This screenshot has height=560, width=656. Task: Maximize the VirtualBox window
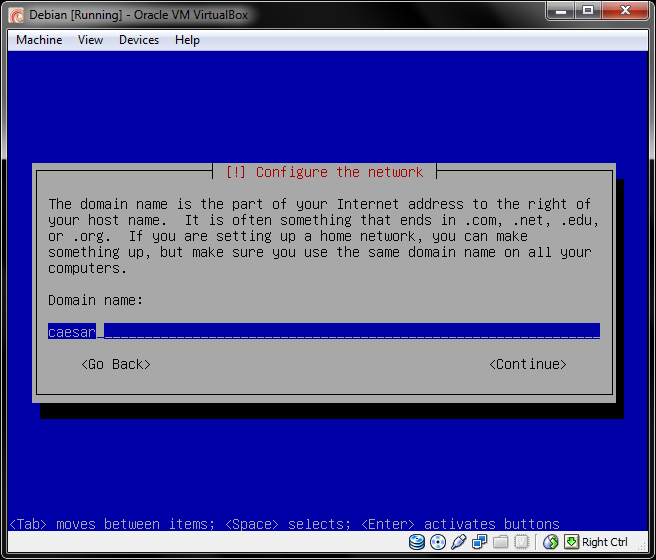588,10
